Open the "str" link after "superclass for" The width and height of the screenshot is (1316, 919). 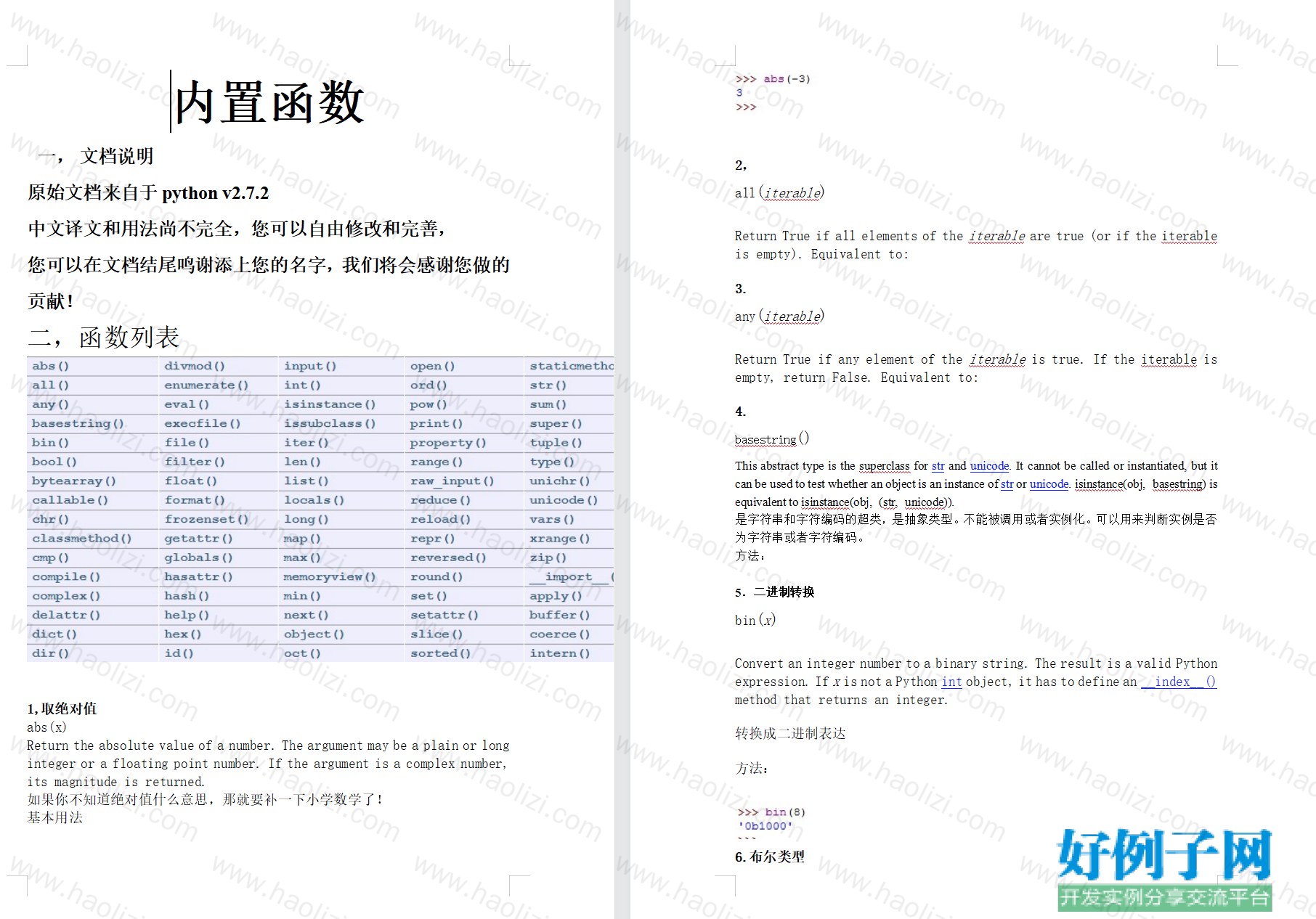tap(938, 466)
